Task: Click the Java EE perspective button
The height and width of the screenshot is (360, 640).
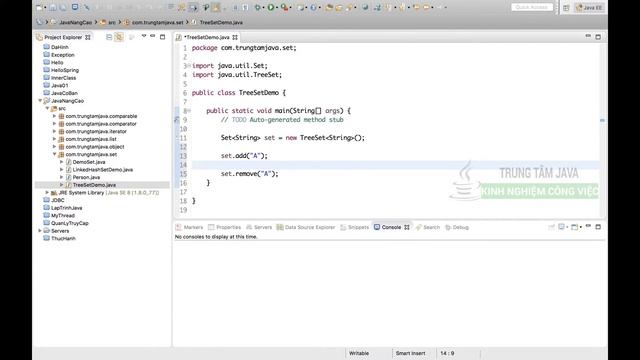Action: (589, 8)
